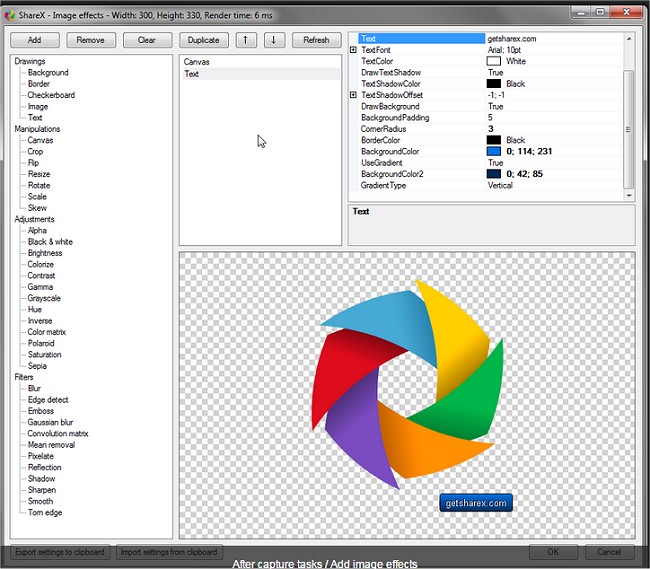The image size is (650, 569).
Task: Click the TextColor white swatch
Action: [493, 61]
